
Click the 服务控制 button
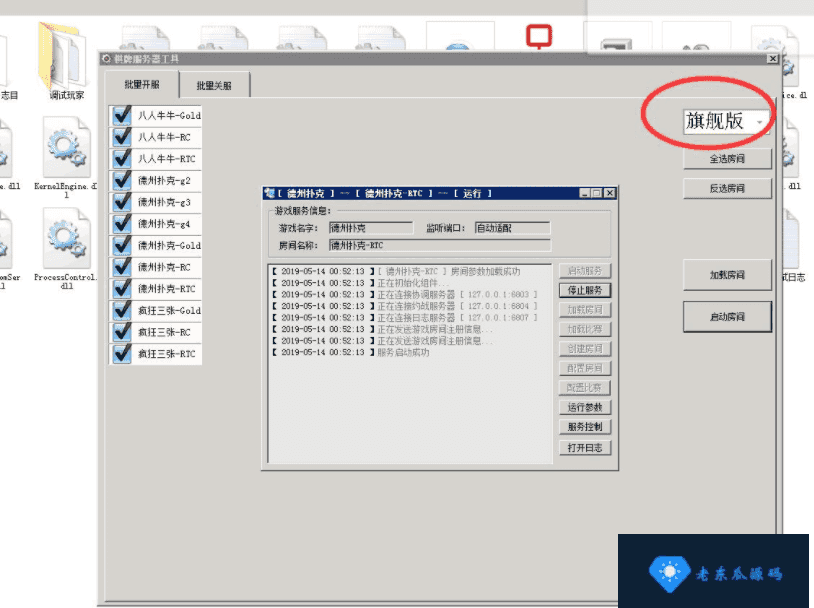[585, 427]
